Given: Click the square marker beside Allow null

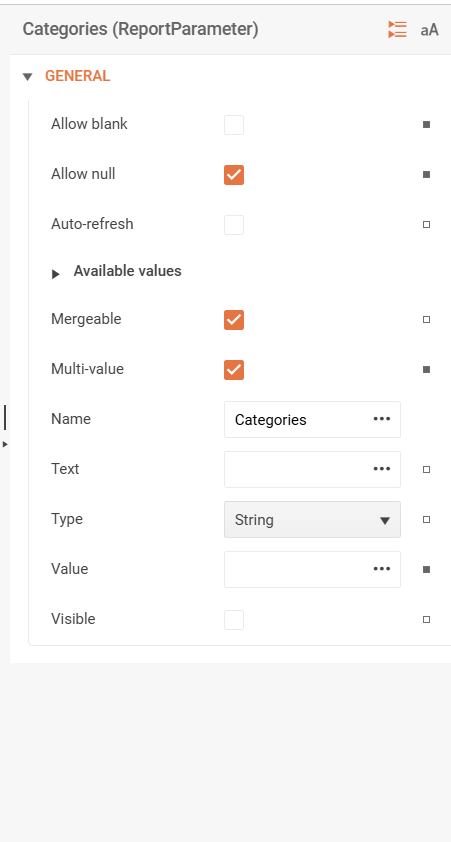Looking at the screenshot, I should [426, 175].
